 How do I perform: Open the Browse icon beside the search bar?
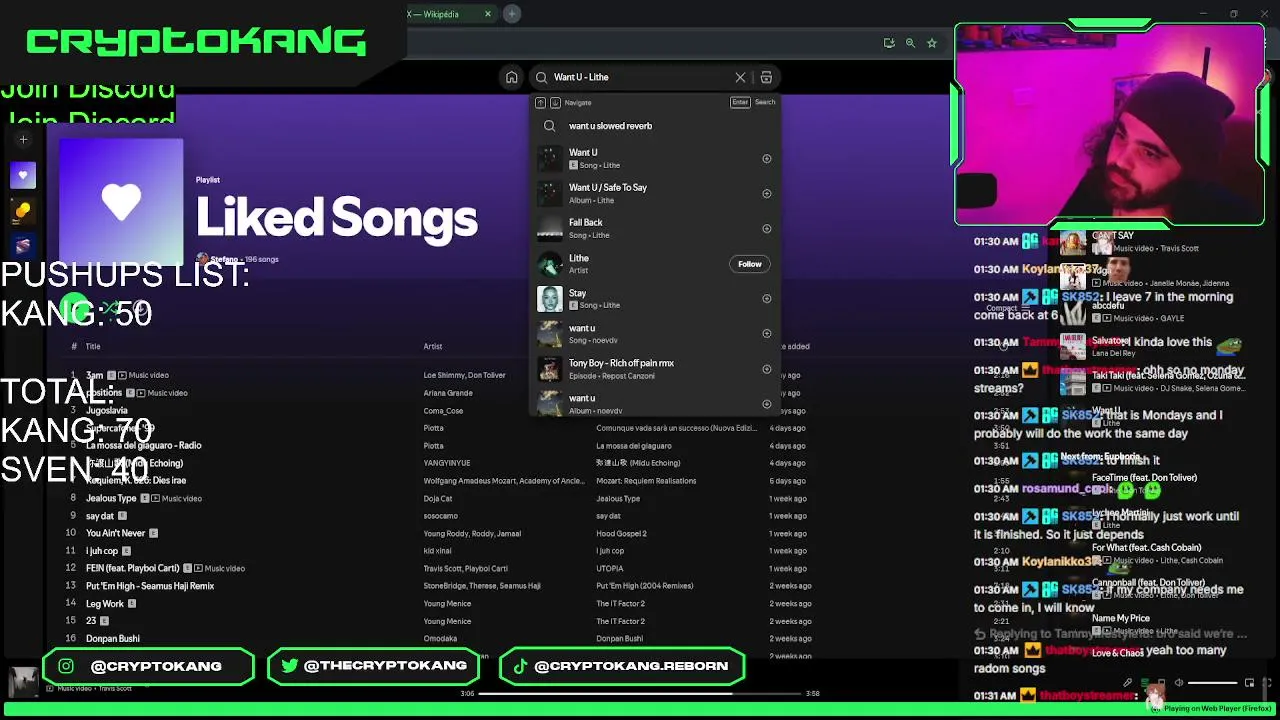766,77
